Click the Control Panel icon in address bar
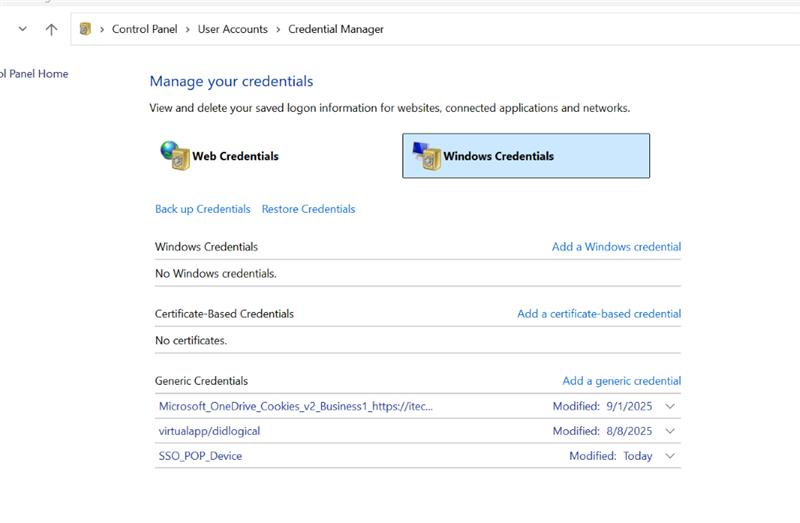The height and width of the screenshot is (523, 800). [85, 29]
